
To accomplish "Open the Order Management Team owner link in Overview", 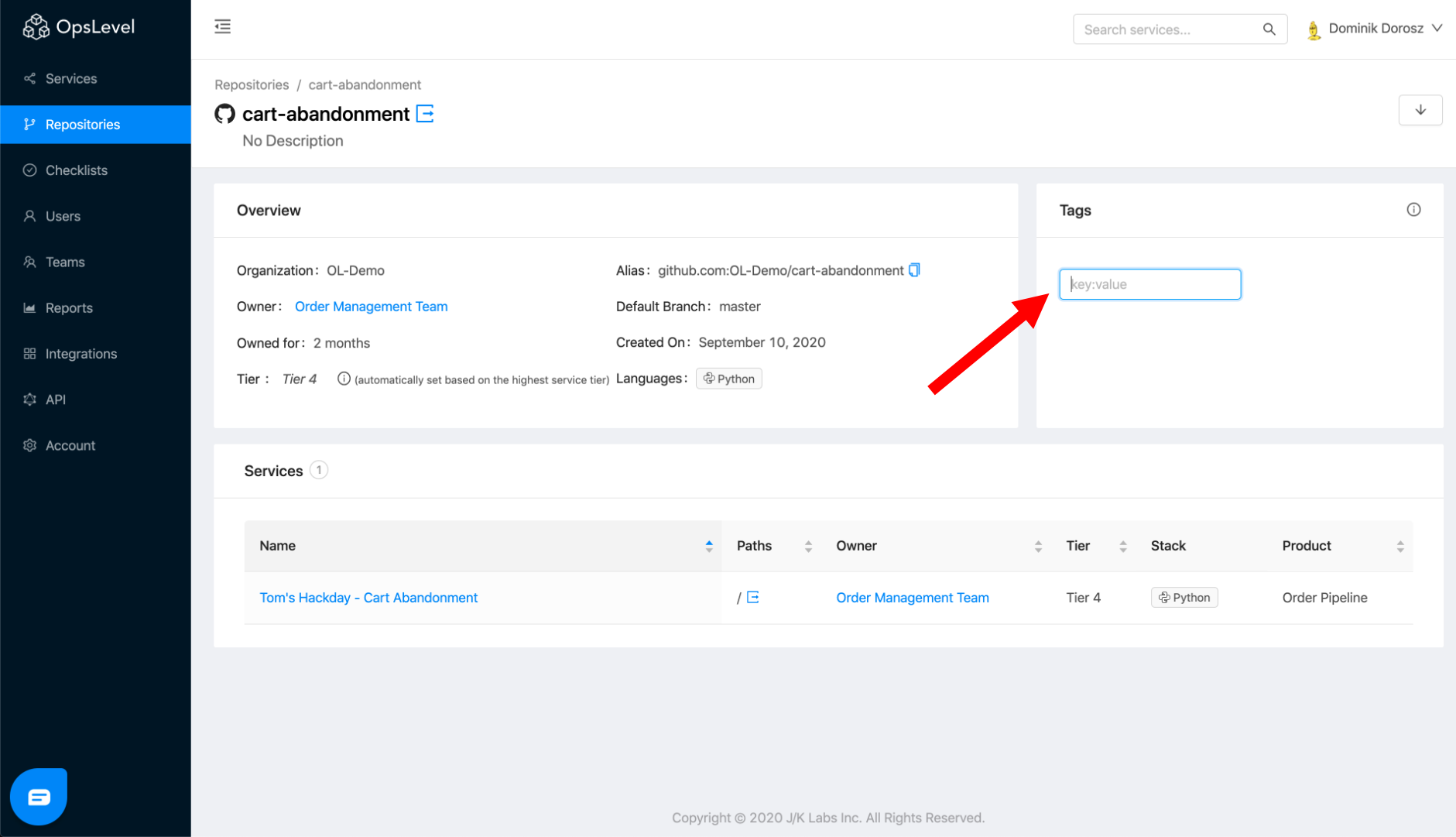I will point(371,307).
